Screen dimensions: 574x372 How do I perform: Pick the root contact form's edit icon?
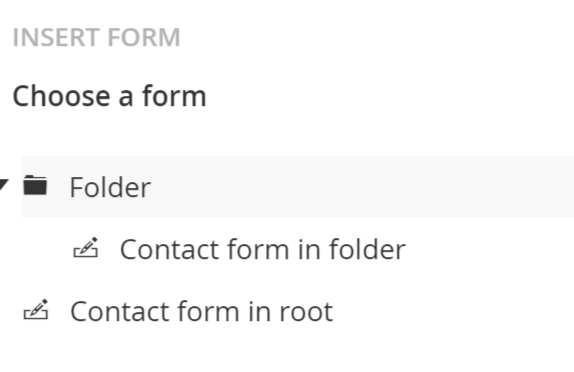pos(36,310)
